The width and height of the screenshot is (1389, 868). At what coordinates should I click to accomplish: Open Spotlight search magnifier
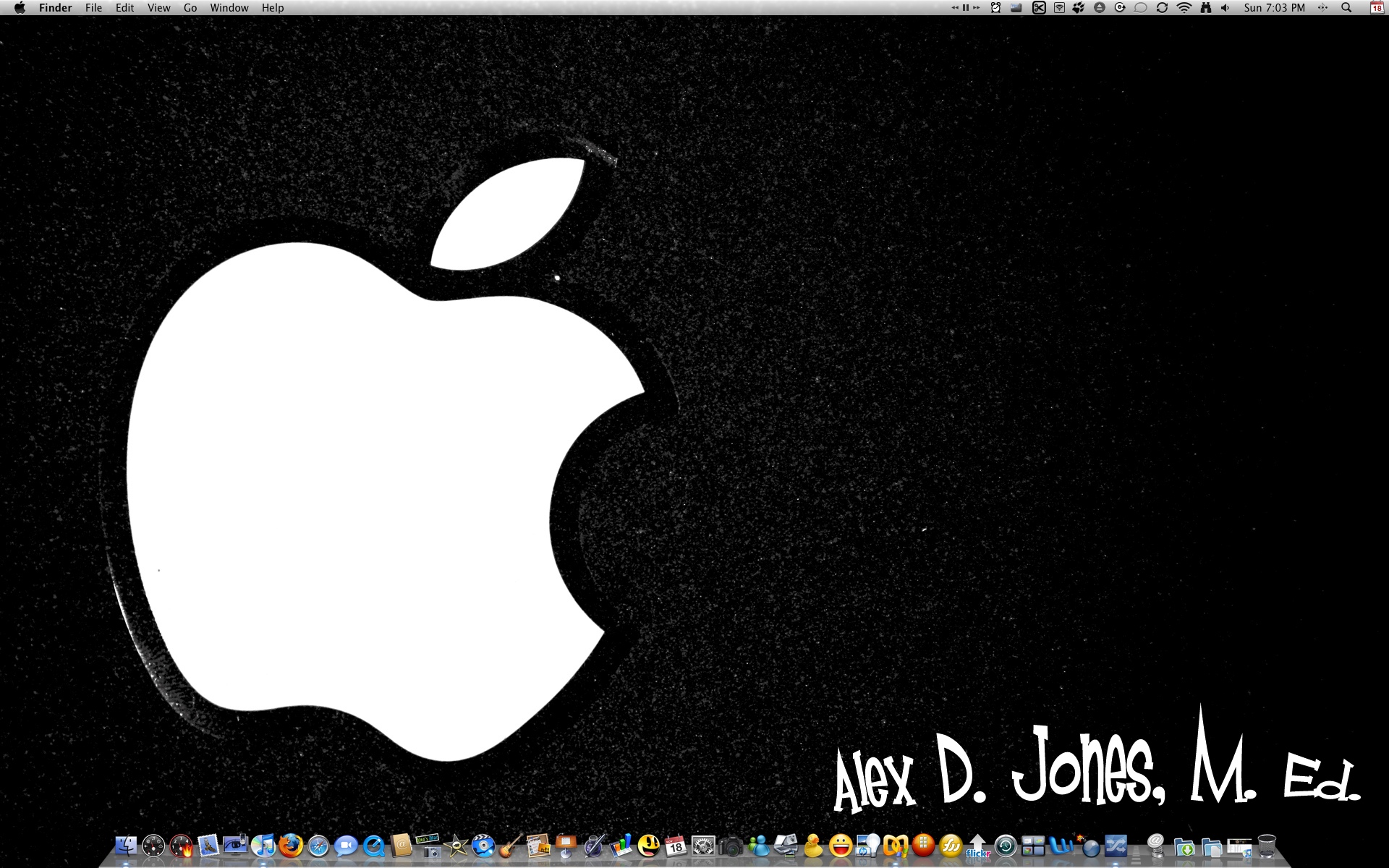pyautogui.click(x=1346, y=8)
